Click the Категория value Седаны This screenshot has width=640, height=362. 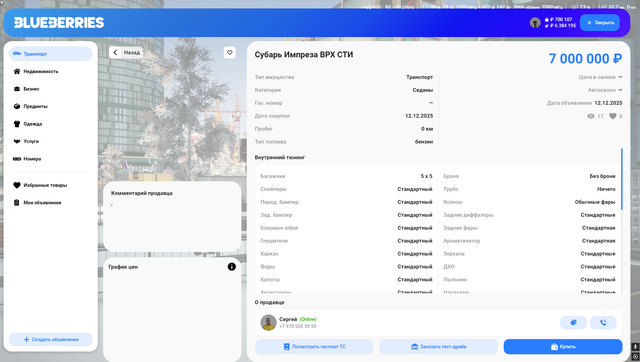pos(422,90)
